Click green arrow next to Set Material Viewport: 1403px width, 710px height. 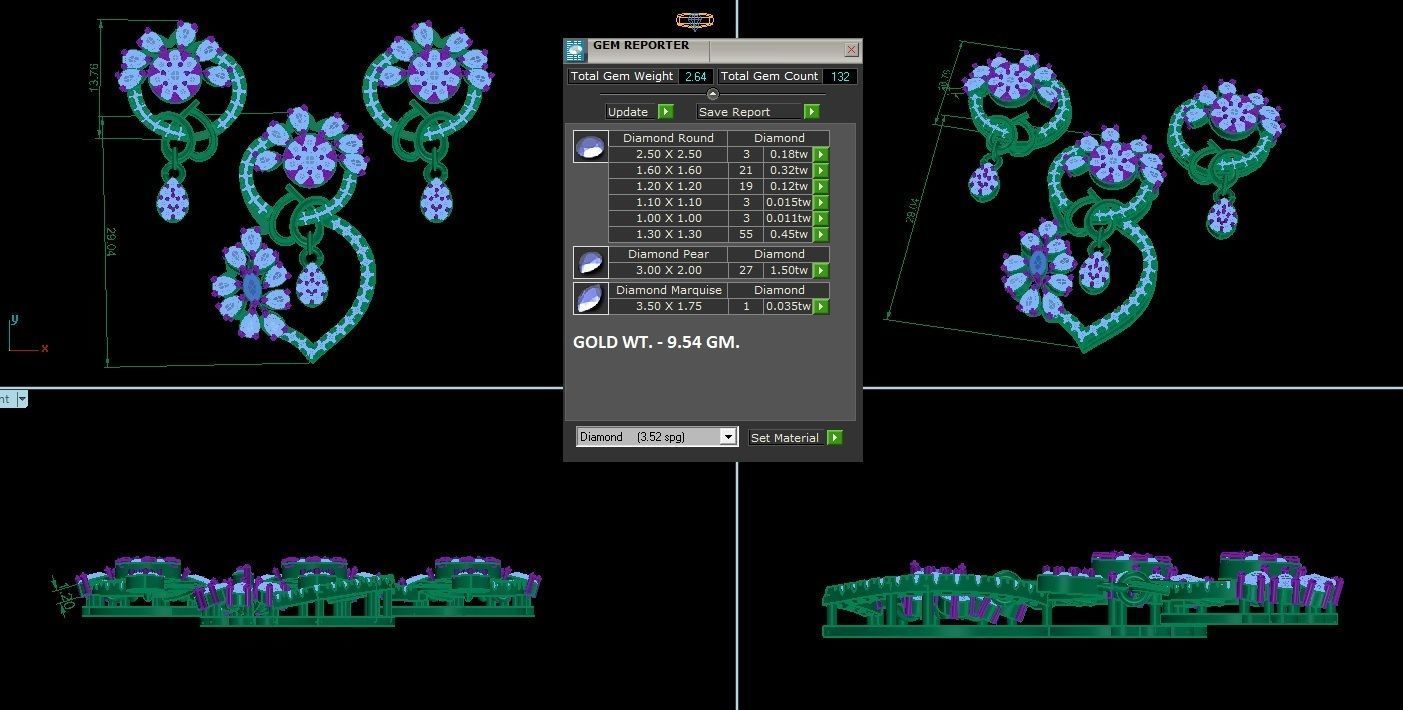click(x=835, y=438)
